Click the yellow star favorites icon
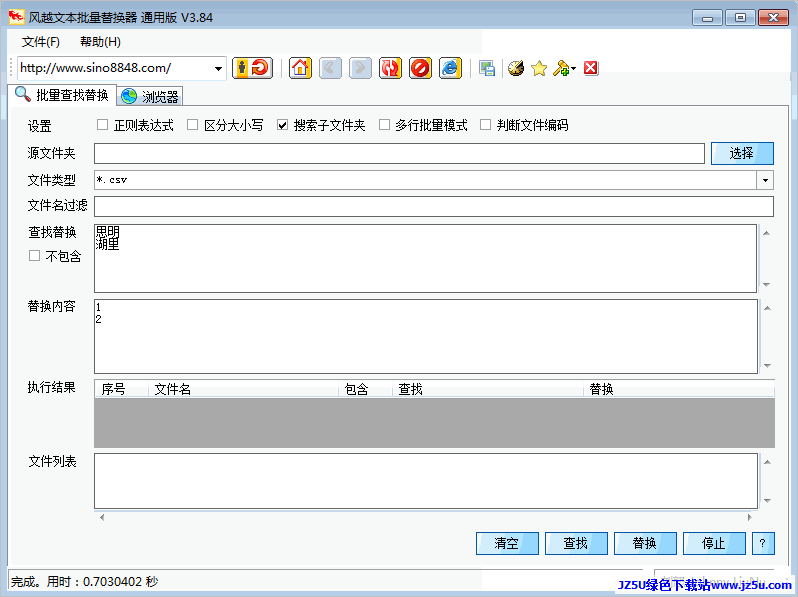798x597 pixels. (539, 68)
